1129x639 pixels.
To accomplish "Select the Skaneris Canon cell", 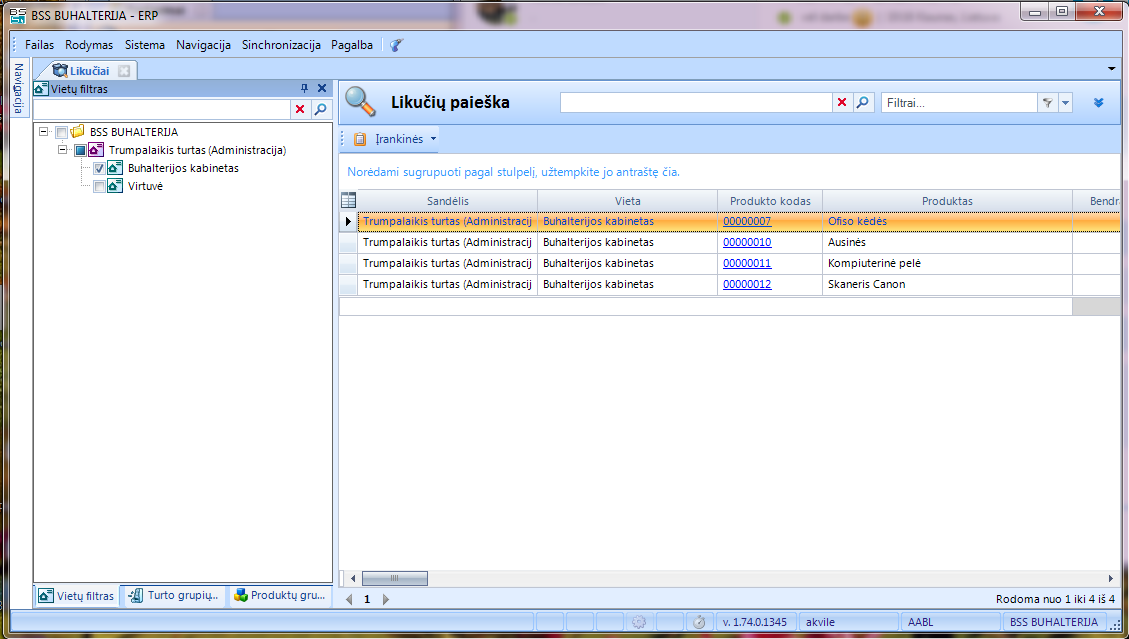I will coord(948,284).
